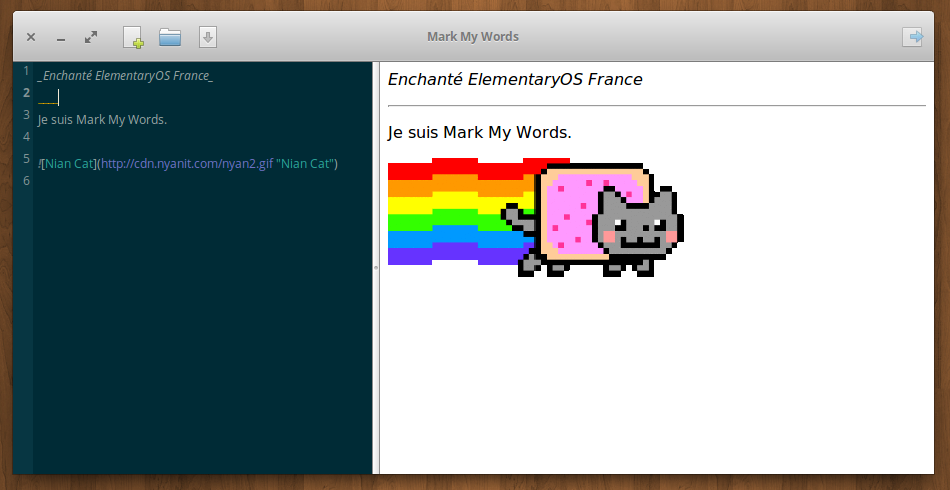Click line number 3 in the gutter
The height and width of the screenshot is (490, 950).
click(26, 114)
